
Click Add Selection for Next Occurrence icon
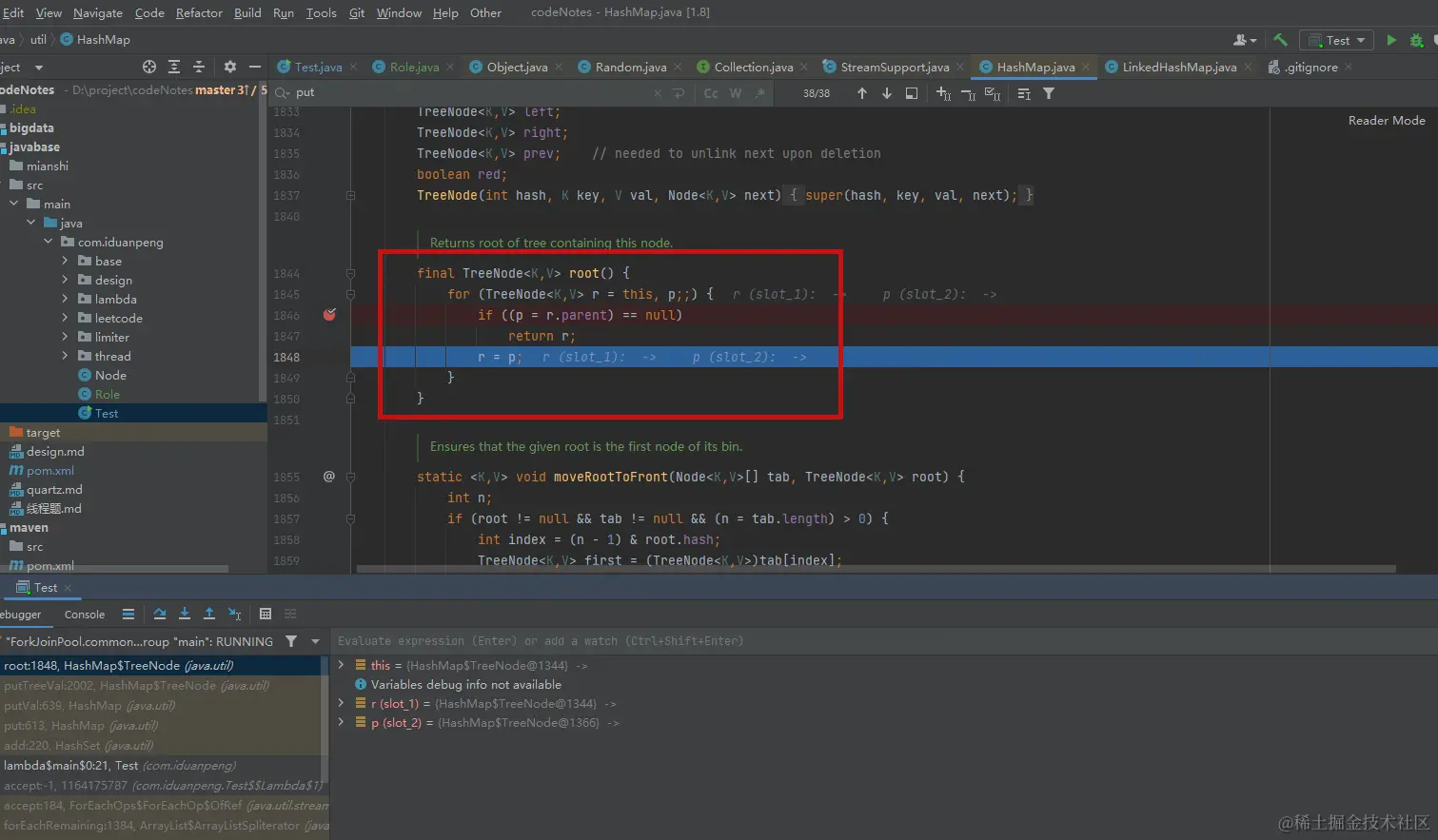943,93
